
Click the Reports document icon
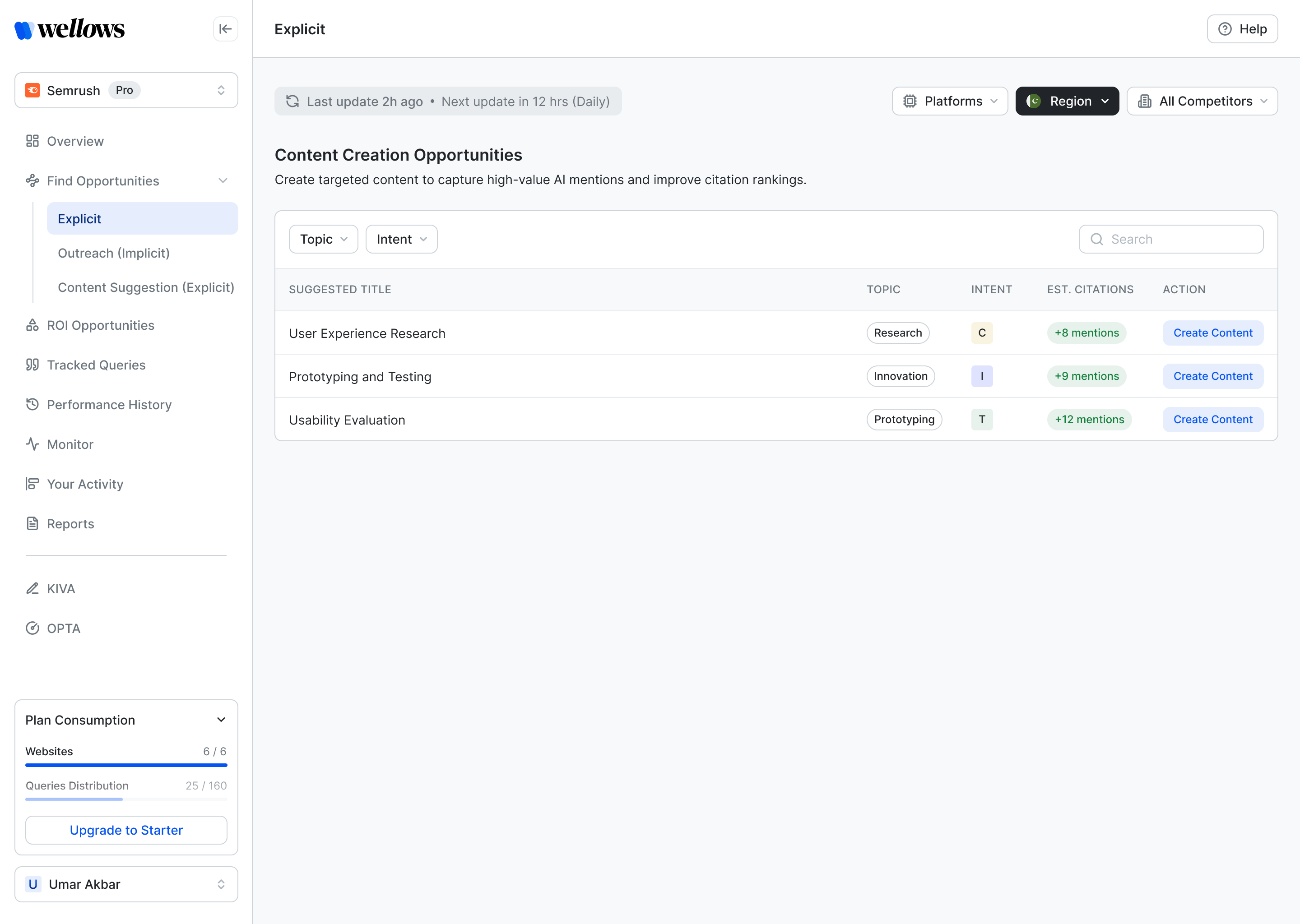point(32,523)
